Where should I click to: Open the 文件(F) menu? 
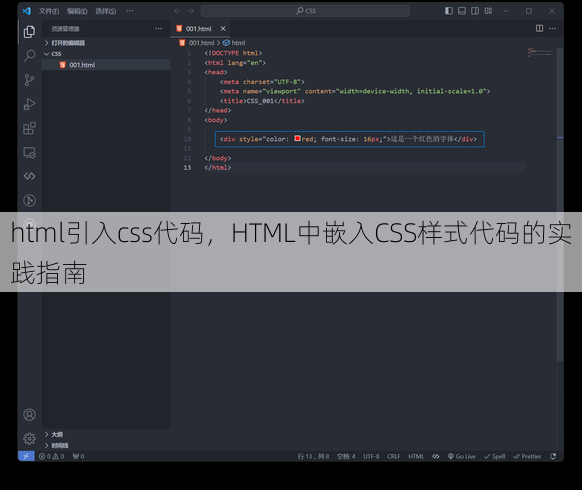(49, 11)
